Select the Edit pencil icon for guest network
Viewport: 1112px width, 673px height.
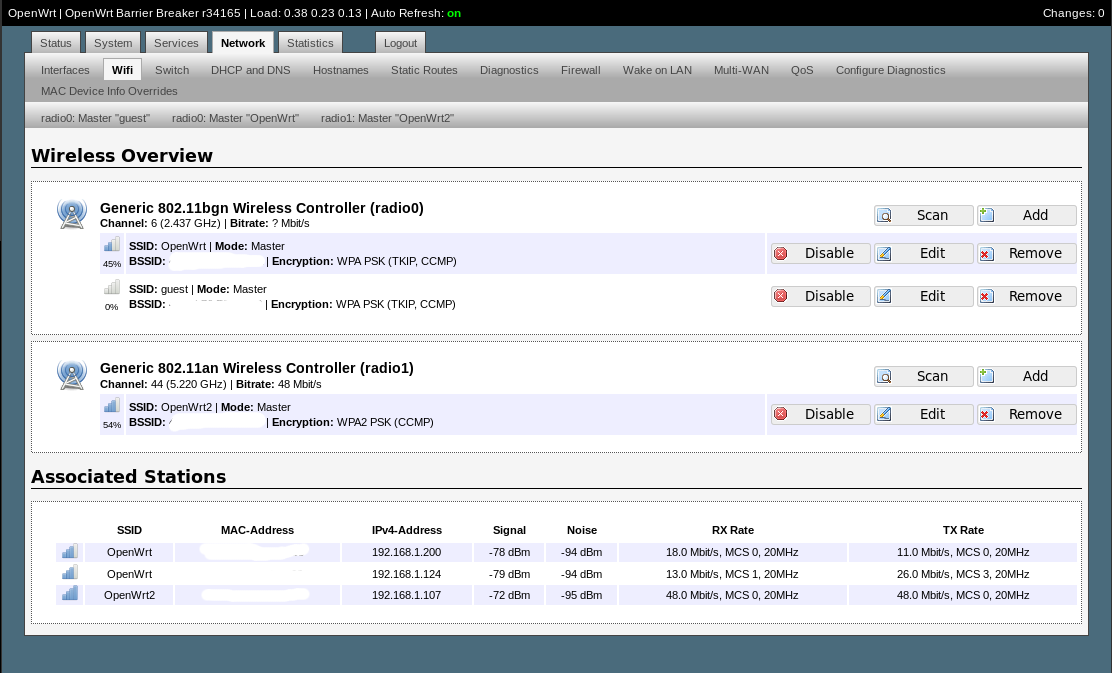pos(884,296)
